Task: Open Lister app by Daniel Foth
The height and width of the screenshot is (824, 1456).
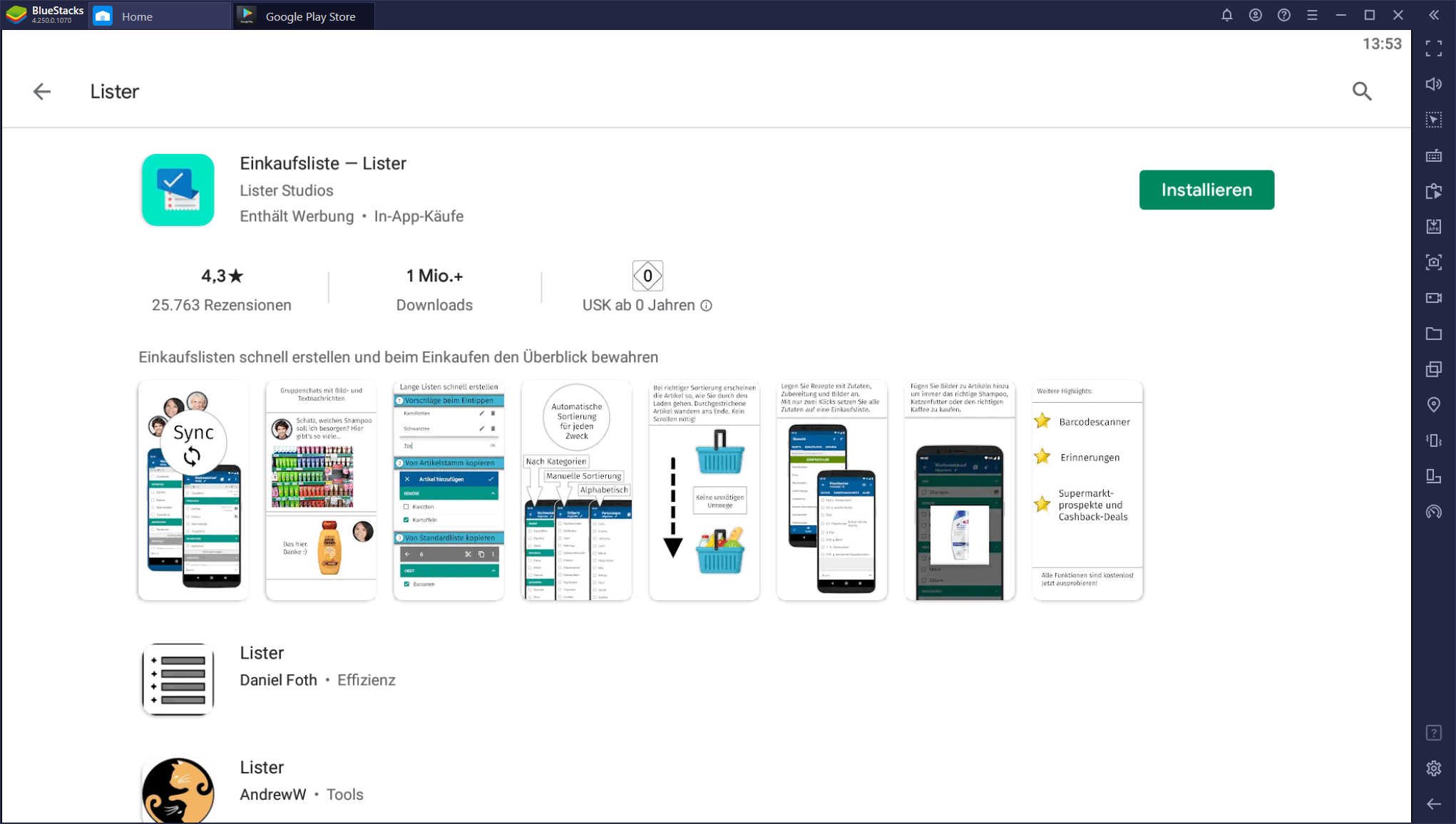Action: click(262, 653)
